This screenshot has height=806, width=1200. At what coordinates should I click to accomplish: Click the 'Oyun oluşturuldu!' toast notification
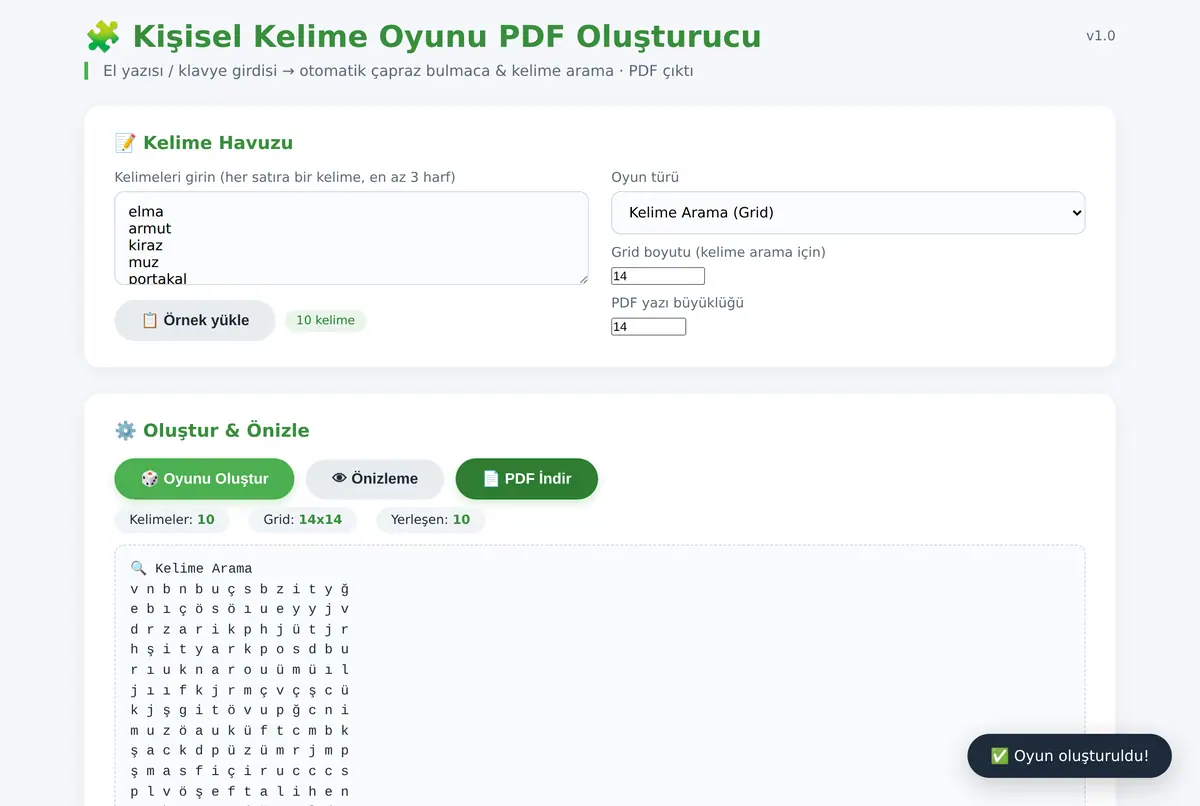(x=1069, y=756)
